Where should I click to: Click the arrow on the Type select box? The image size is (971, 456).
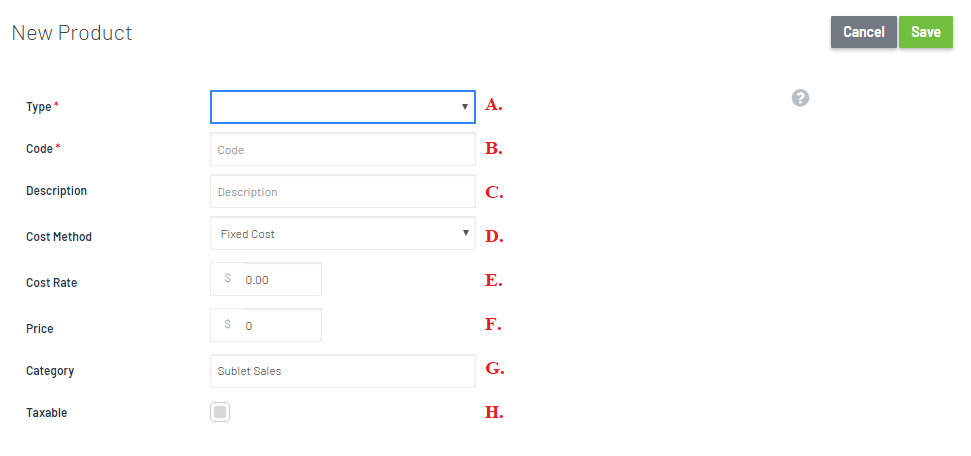[464, 107]
